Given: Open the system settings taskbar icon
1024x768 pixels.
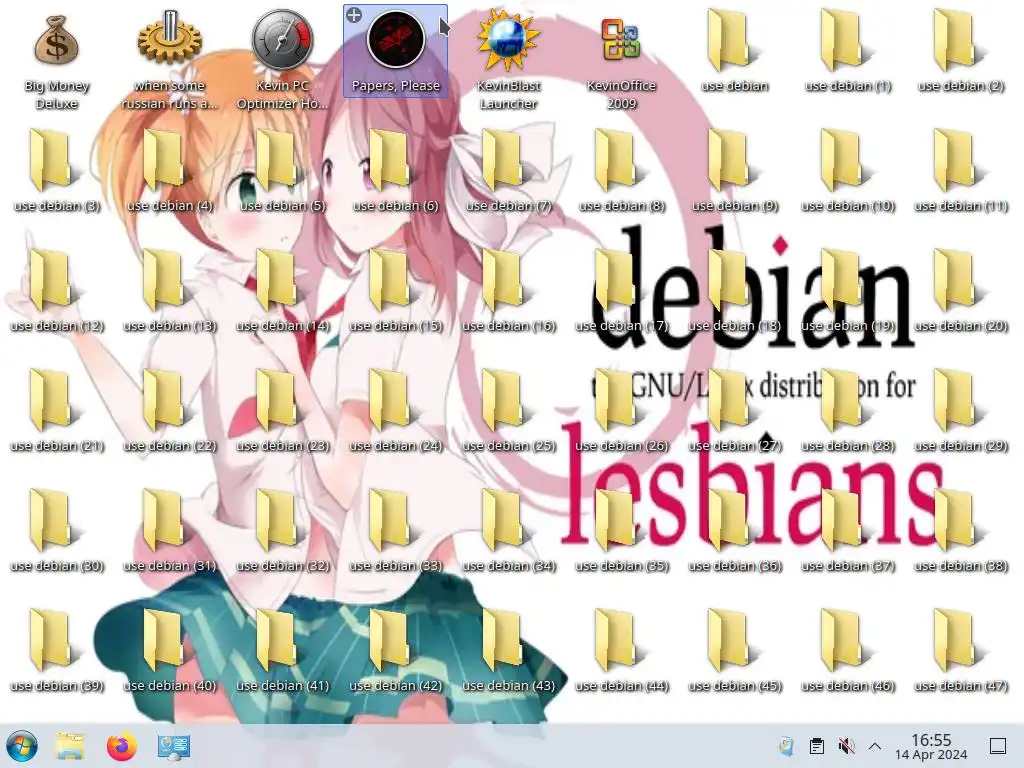Looking at the screenshot, I should pyautogui.click(x=174, y=746).
